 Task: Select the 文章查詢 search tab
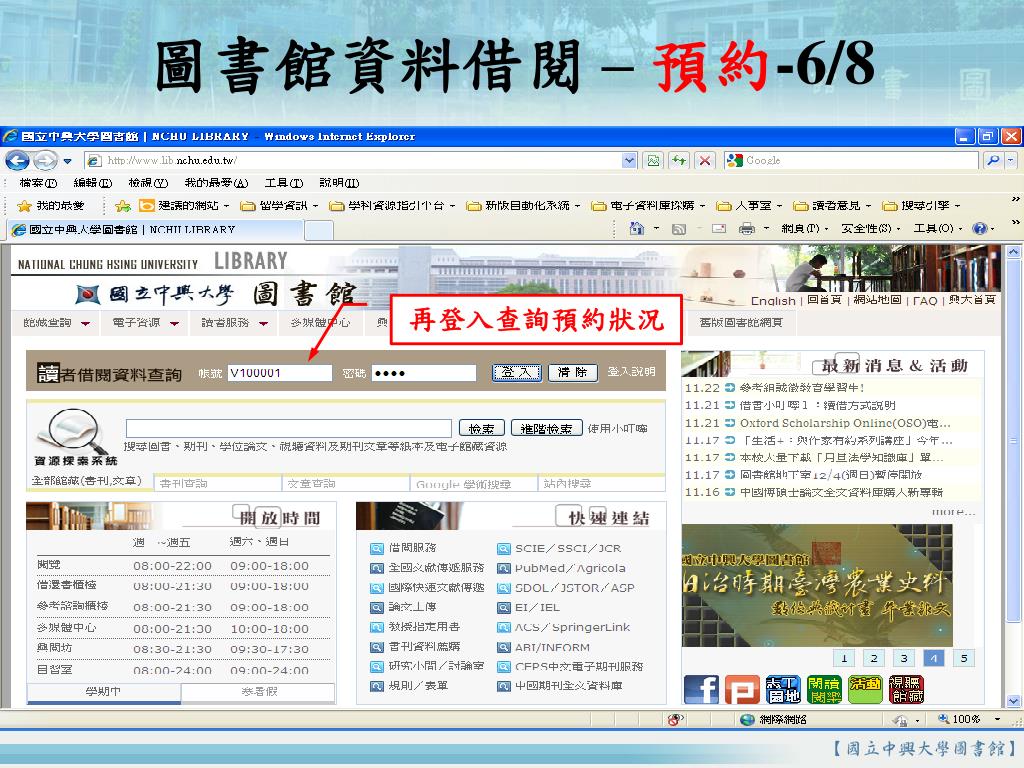[x=346, y=483]
